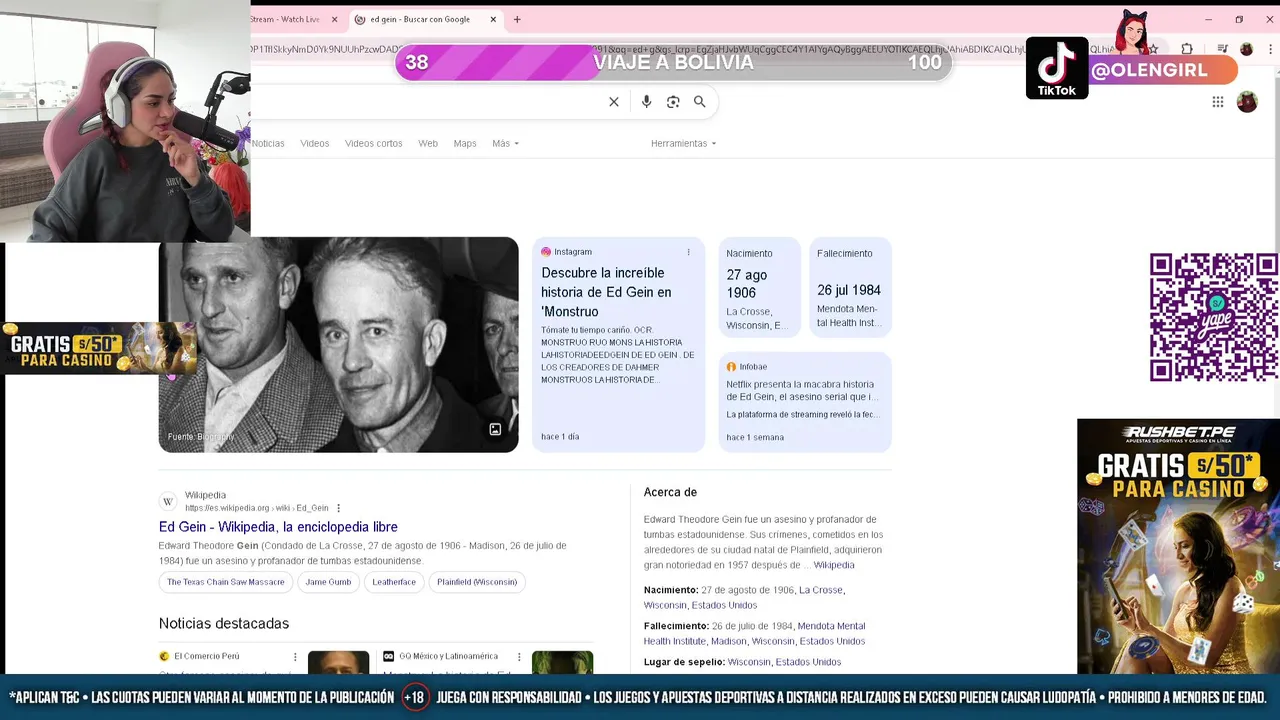Viewport: 1280px width, 720px height.
Task: Click image icon on Ed Gein photo
Action: (495, 430)
